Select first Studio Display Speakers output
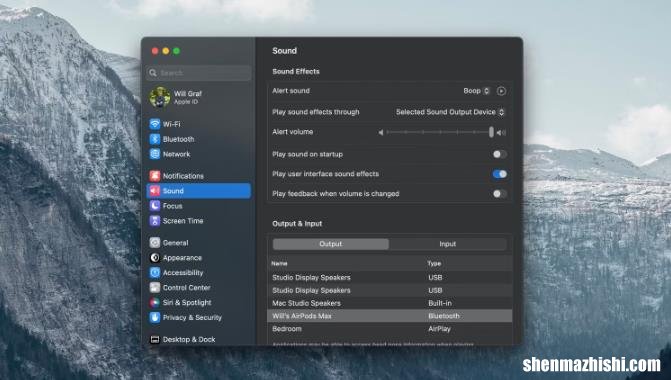The width and height of the screenshot is (671, 380). point(389,277)
